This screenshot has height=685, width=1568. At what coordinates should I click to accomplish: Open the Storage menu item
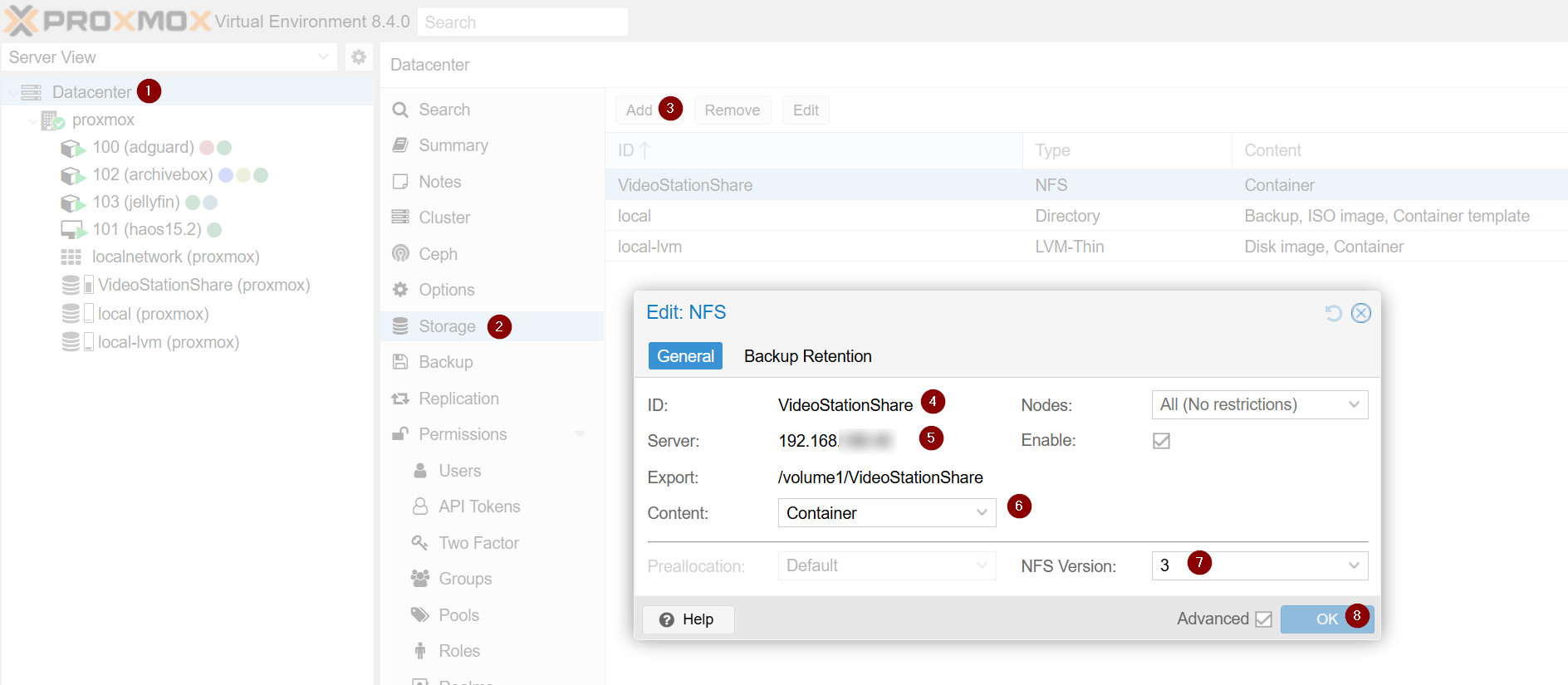[x=492, y=326]
